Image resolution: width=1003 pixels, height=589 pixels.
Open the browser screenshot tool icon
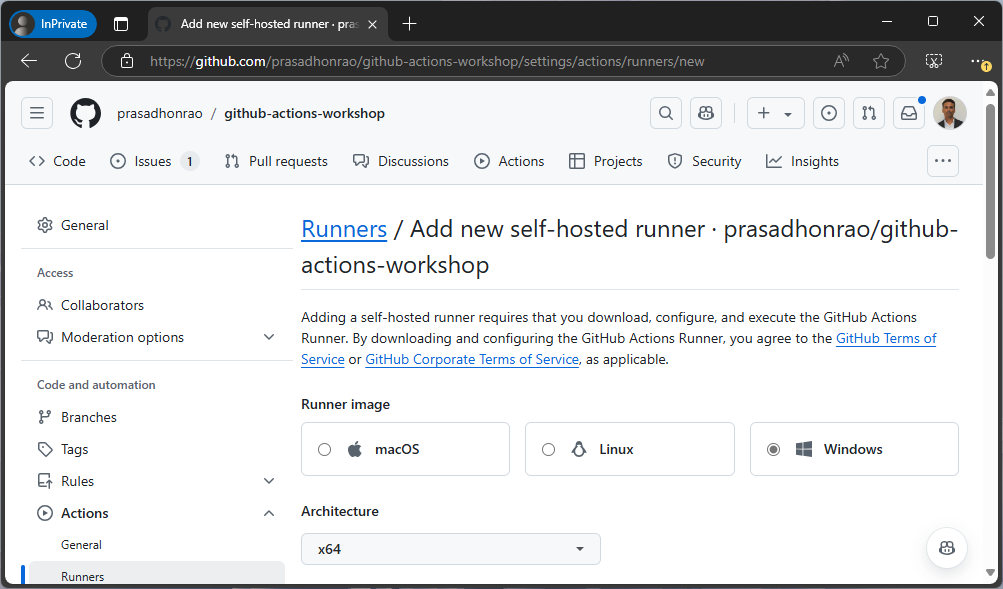934,61
